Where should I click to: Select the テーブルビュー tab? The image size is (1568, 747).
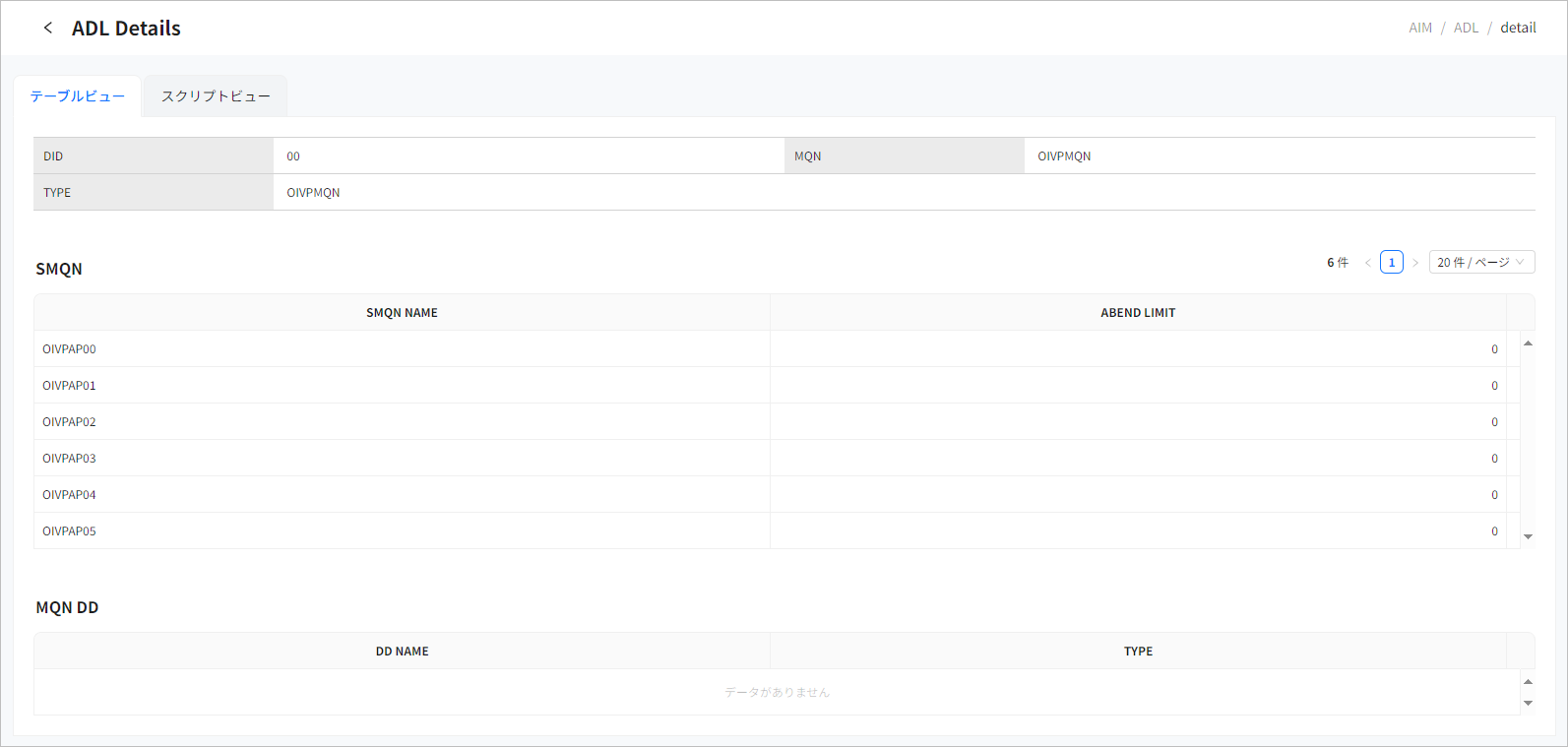[x=78, y=96]
